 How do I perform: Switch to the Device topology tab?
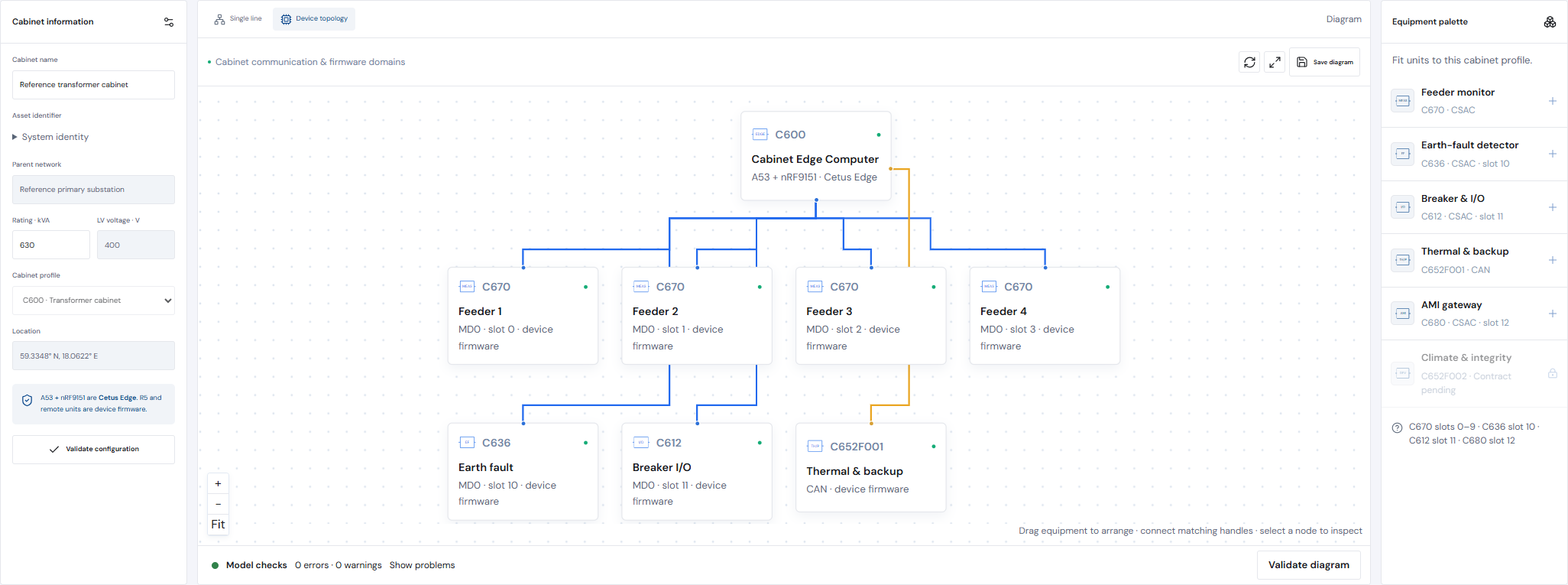coord(314,19)
